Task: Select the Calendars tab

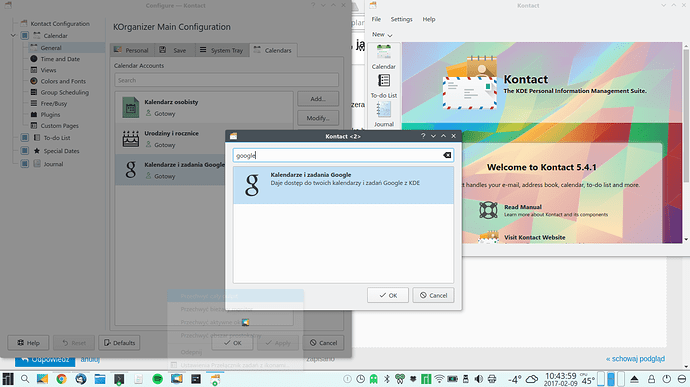Action: click(x=273, y=50)
